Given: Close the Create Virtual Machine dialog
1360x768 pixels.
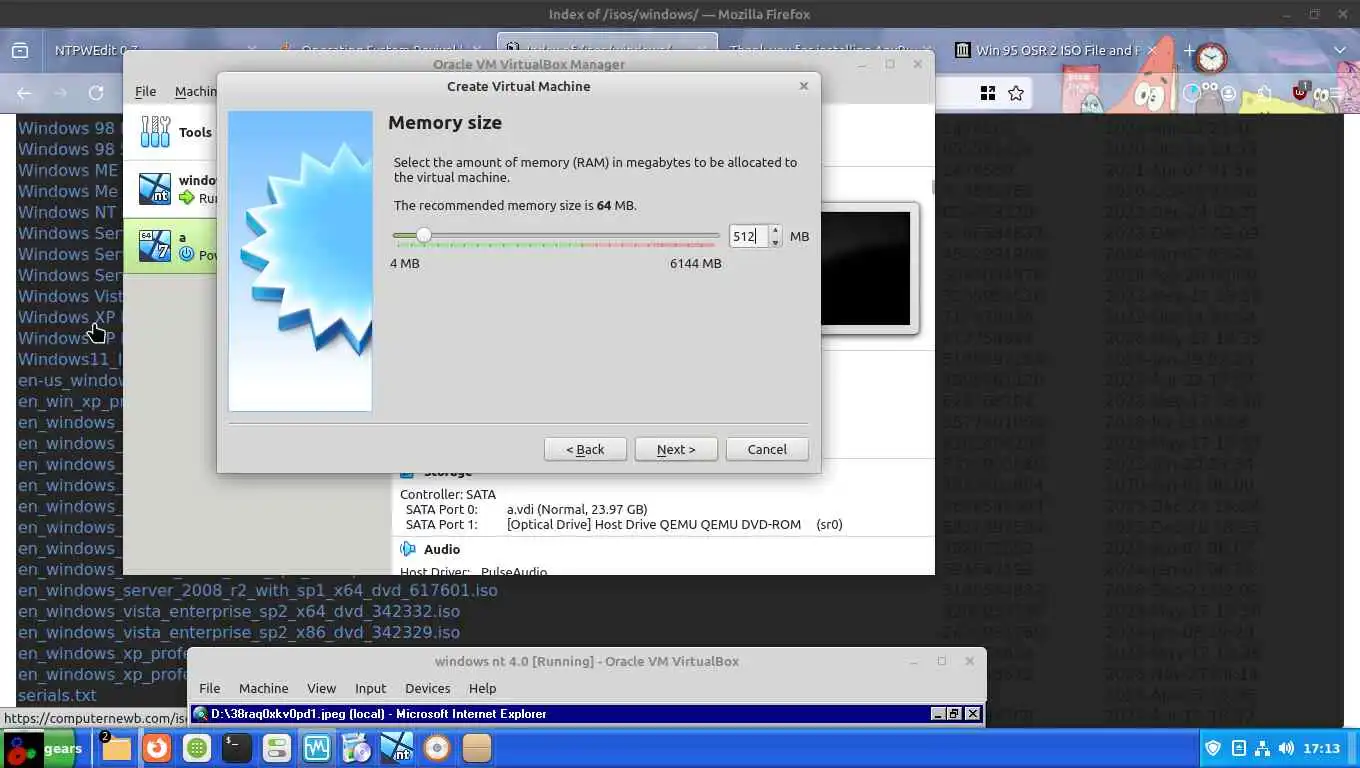Looking at the screenshot, I should 803,86.
